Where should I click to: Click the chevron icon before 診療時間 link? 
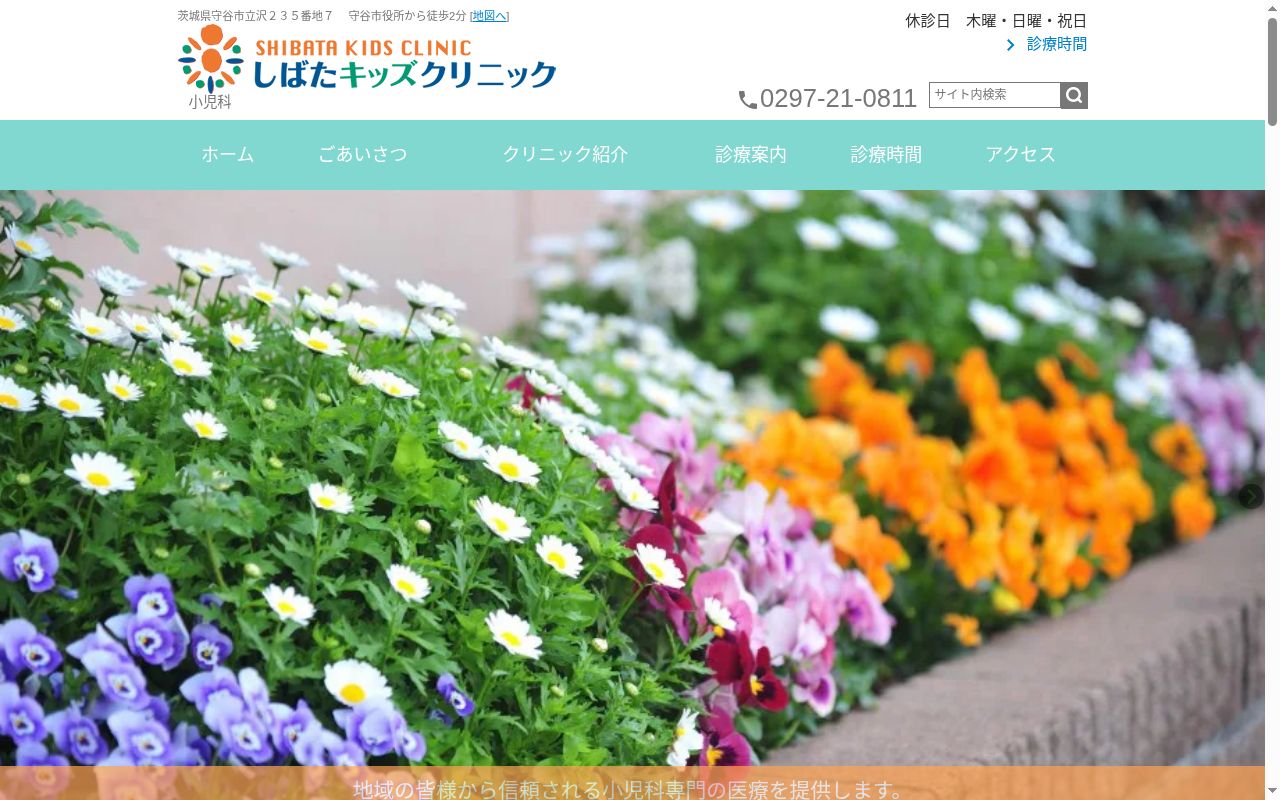click(1010, 45)
